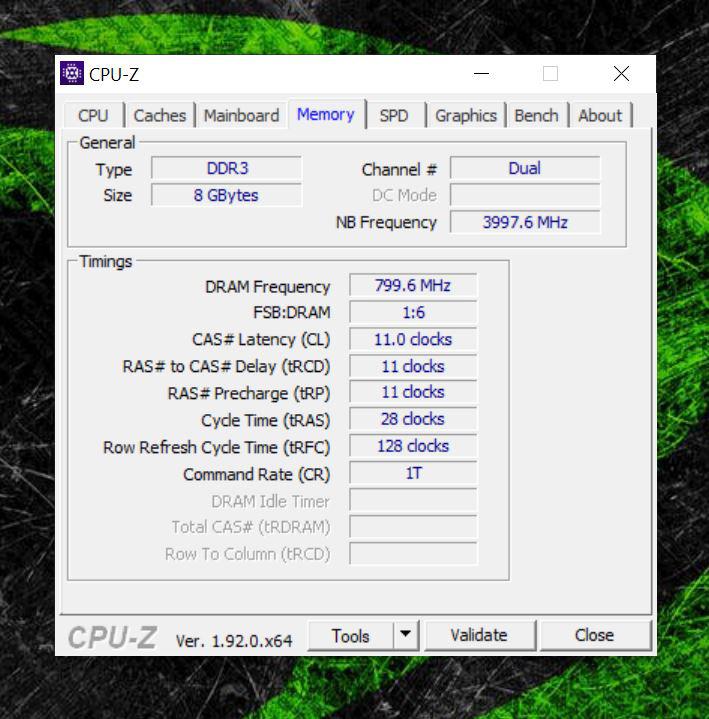The image size is (709, 719).
Task: Expand the Tools dropdown arrow
Action: pos(405,635)
